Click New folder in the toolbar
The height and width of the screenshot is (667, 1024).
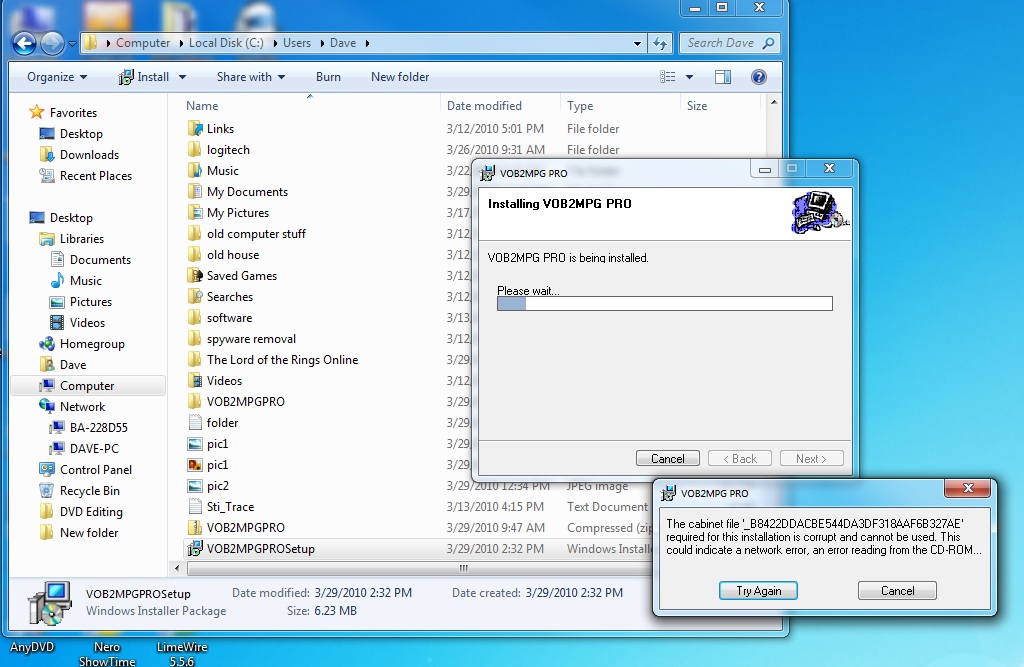tap(400, 77)
